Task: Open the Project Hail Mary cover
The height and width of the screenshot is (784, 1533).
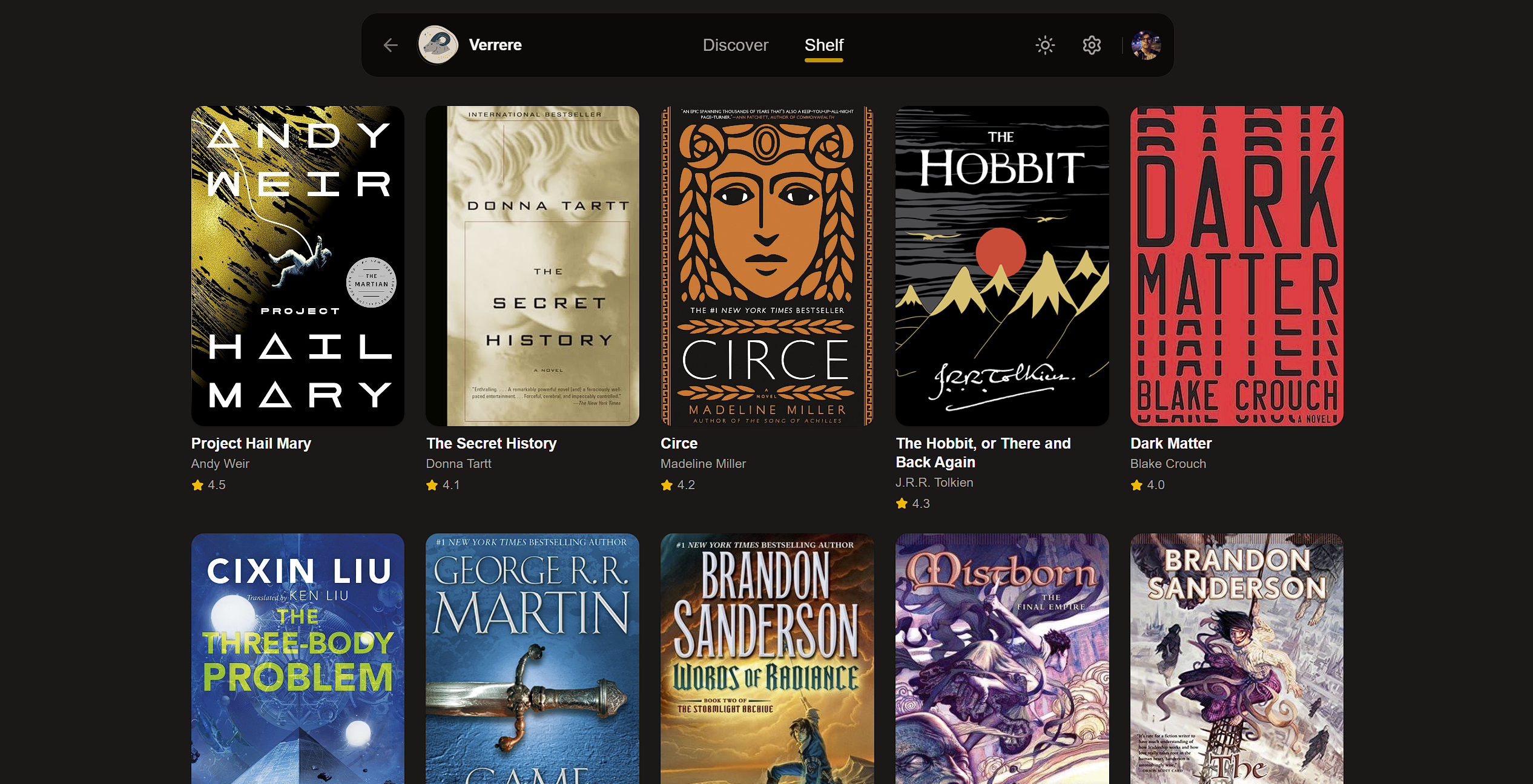Action: (x=298, y=266)
